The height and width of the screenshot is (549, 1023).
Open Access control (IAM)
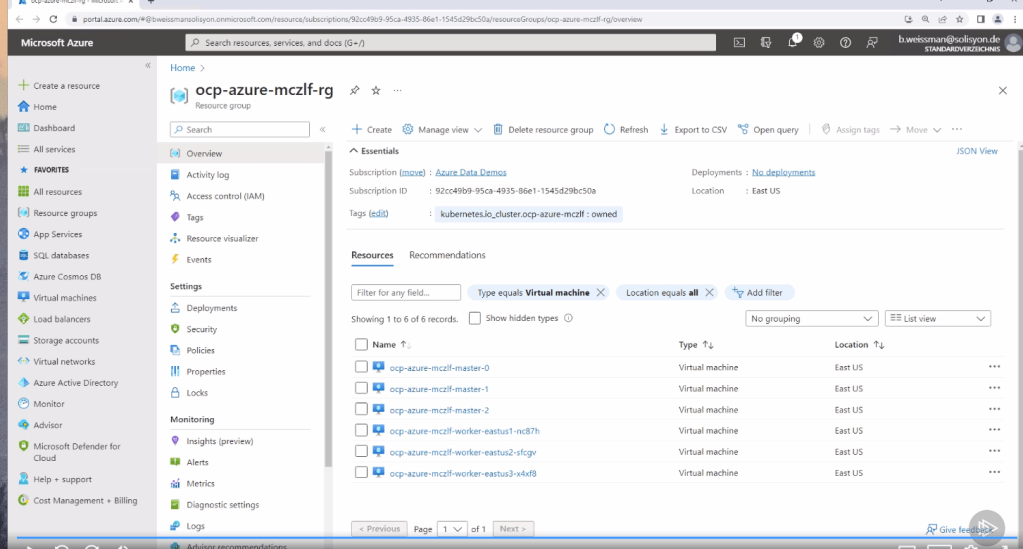point(225,196)
